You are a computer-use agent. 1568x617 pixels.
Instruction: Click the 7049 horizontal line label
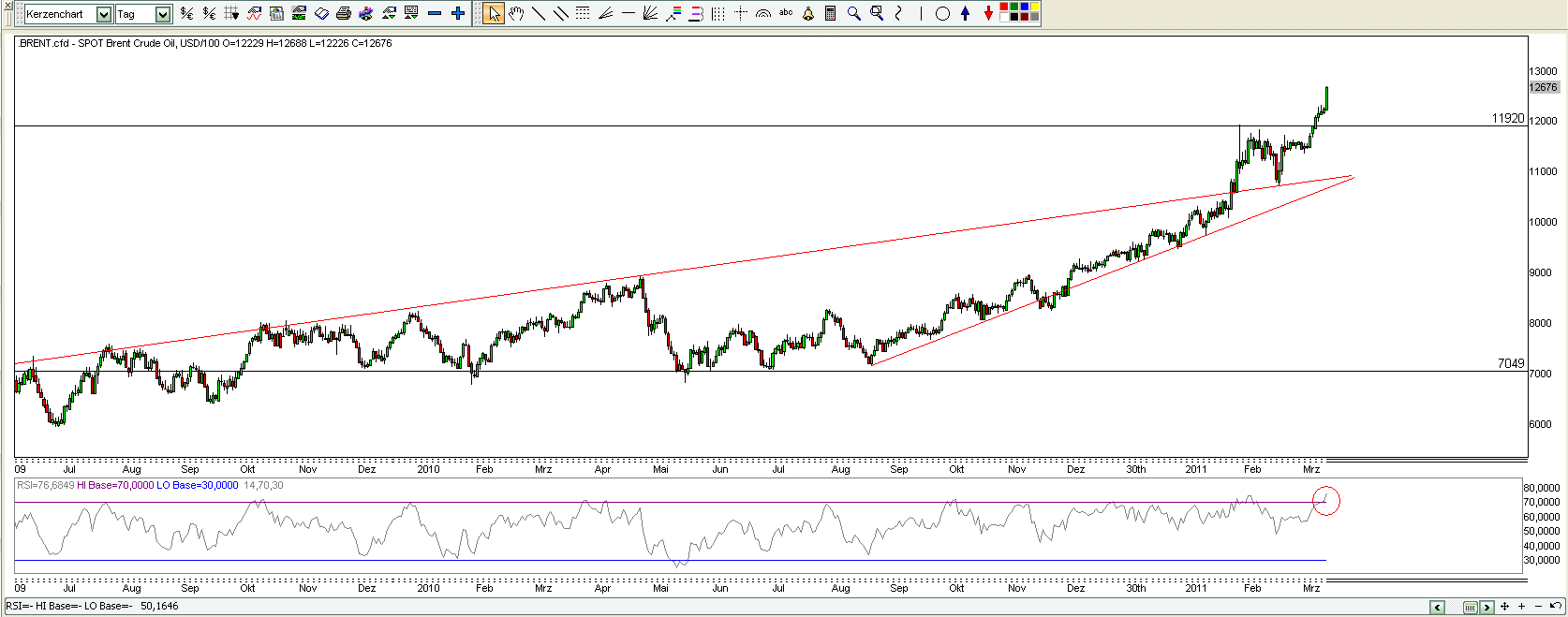click(x=1511, y=363)
